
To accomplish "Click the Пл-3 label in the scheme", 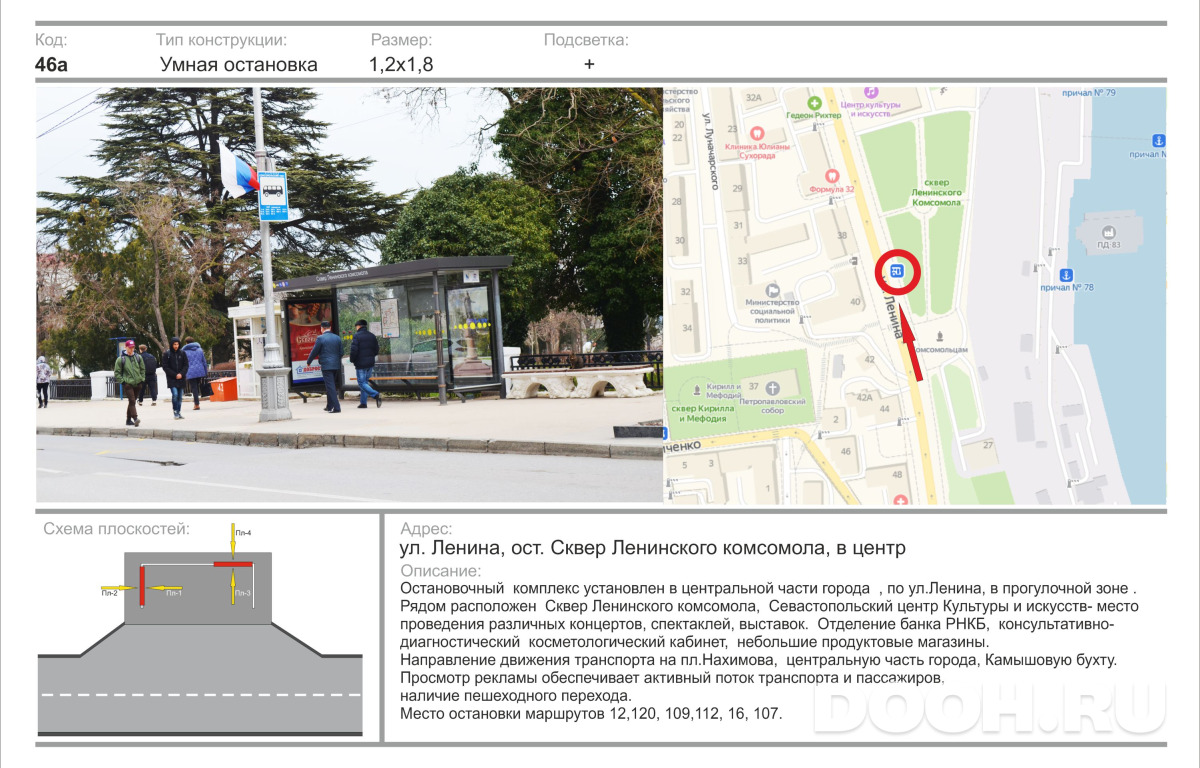I will pyautogui.click(x=243, y=593).
